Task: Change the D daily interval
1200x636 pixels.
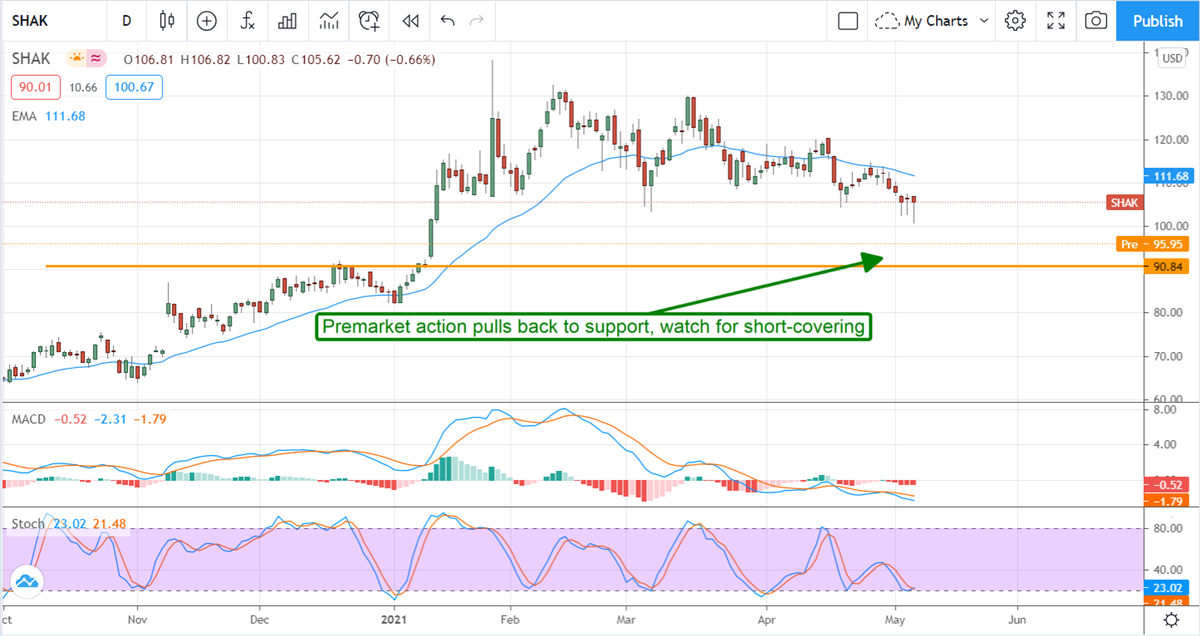Action: pos(126,20)
